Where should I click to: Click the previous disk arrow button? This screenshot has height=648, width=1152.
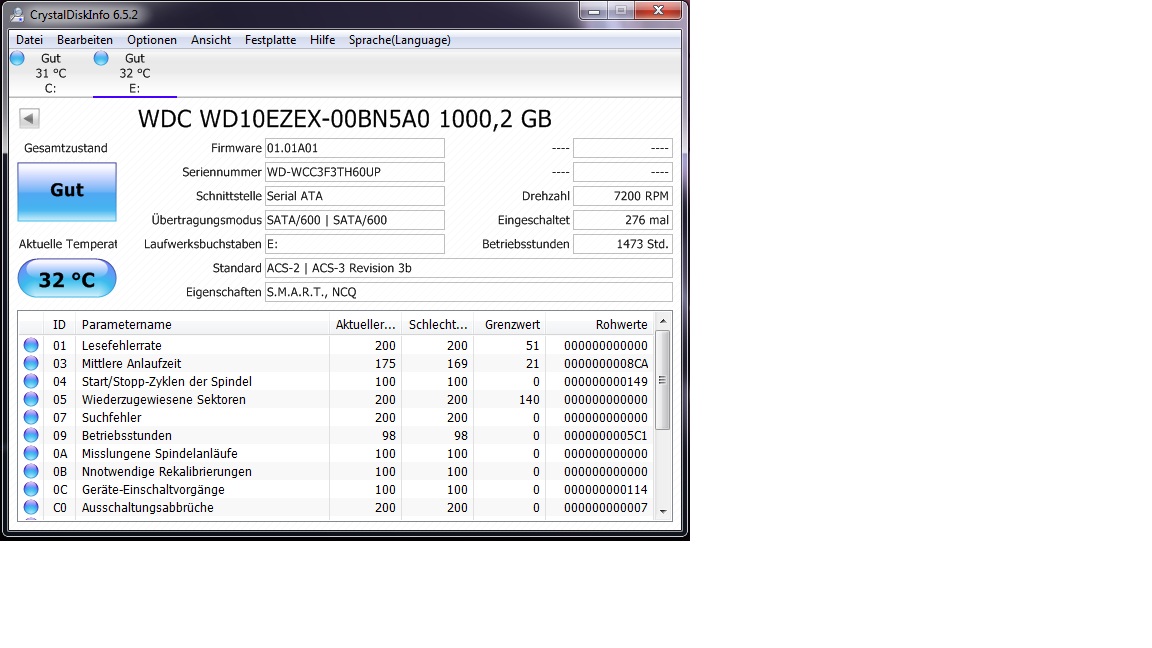29,118
